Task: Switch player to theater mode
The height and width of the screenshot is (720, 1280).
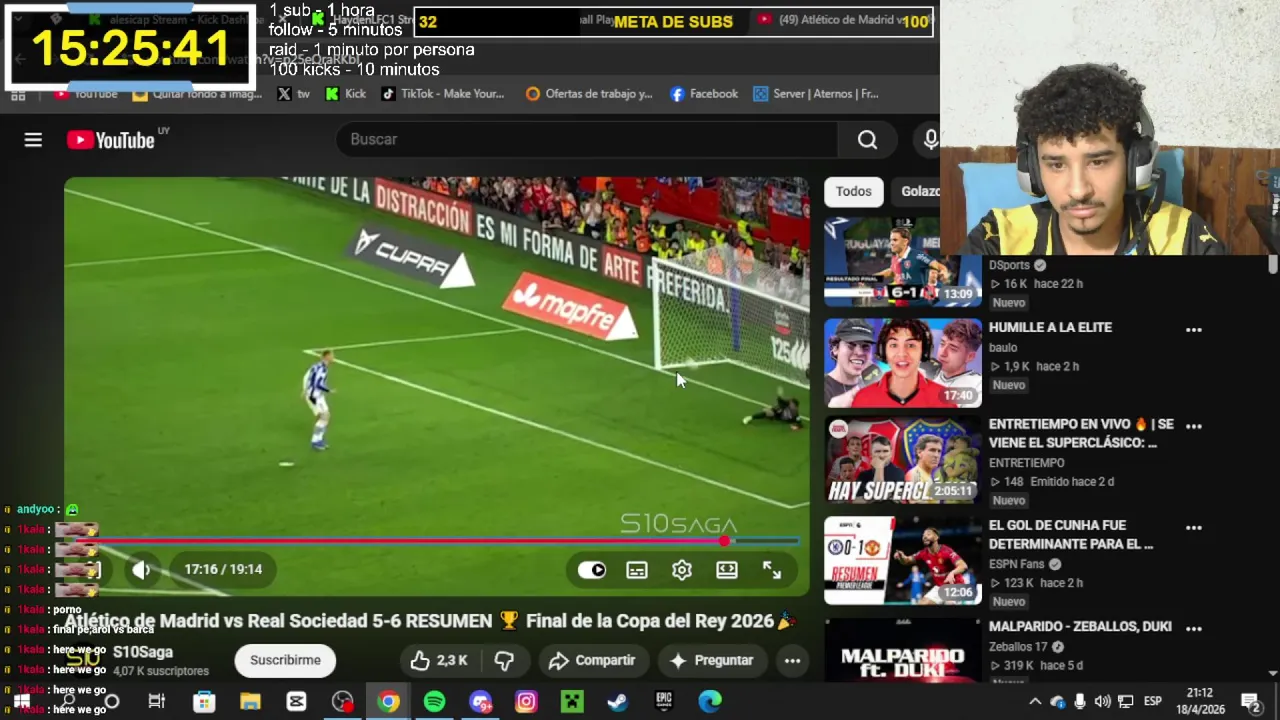Action: pos(727,570)
